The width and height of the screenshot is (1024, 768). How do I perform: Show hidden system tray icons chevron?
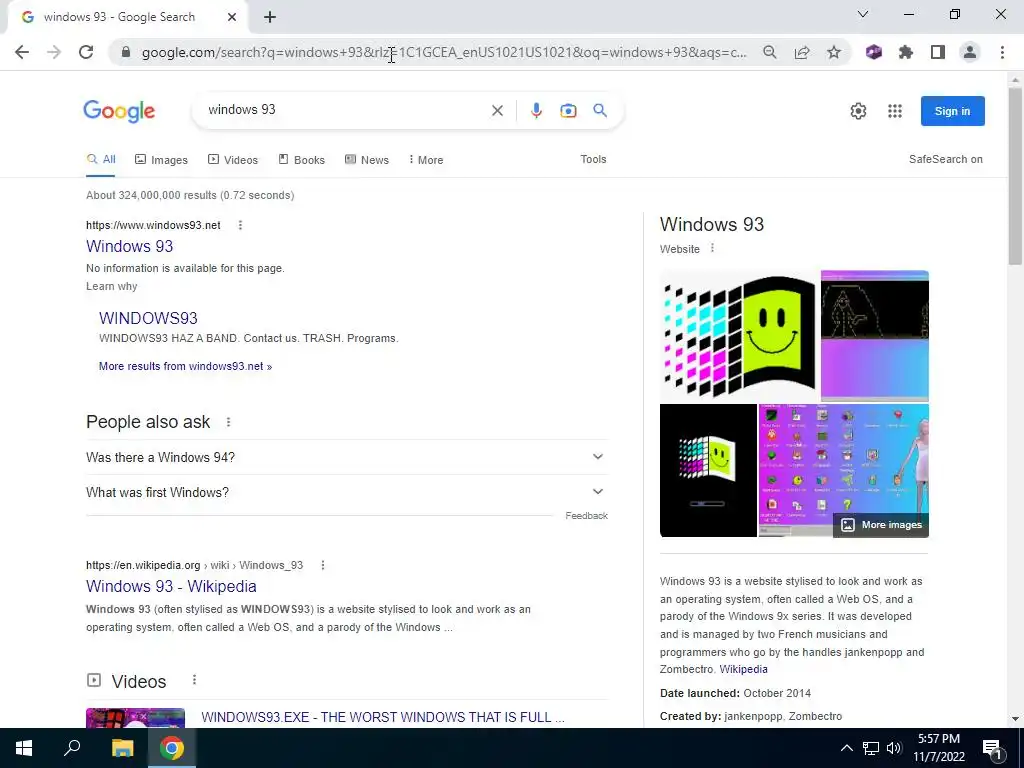coord(846,748)
